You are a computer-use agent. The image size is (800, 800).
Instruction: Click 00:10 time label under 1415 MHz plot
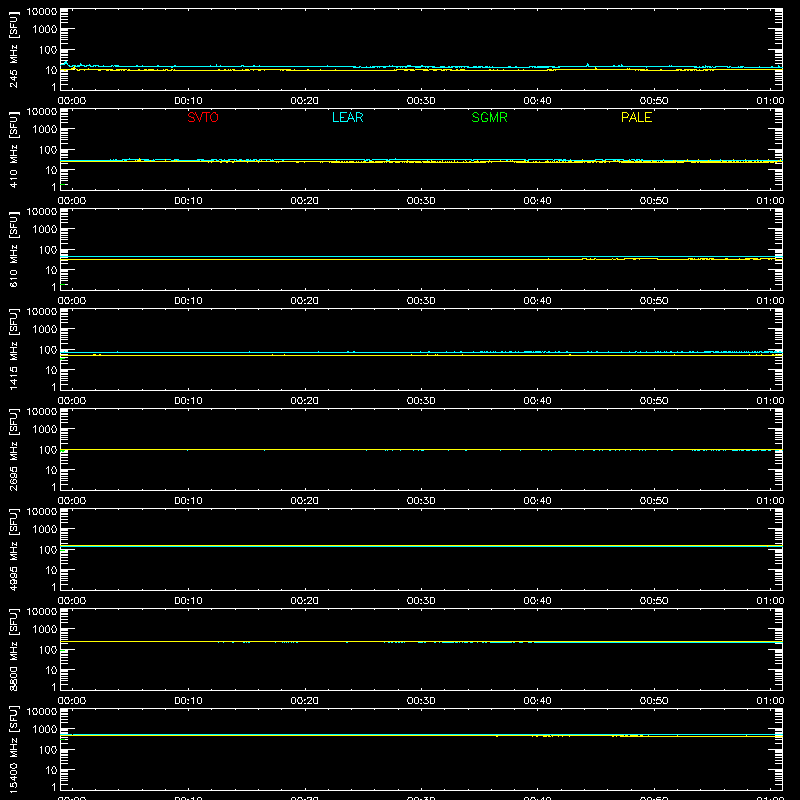188,401
